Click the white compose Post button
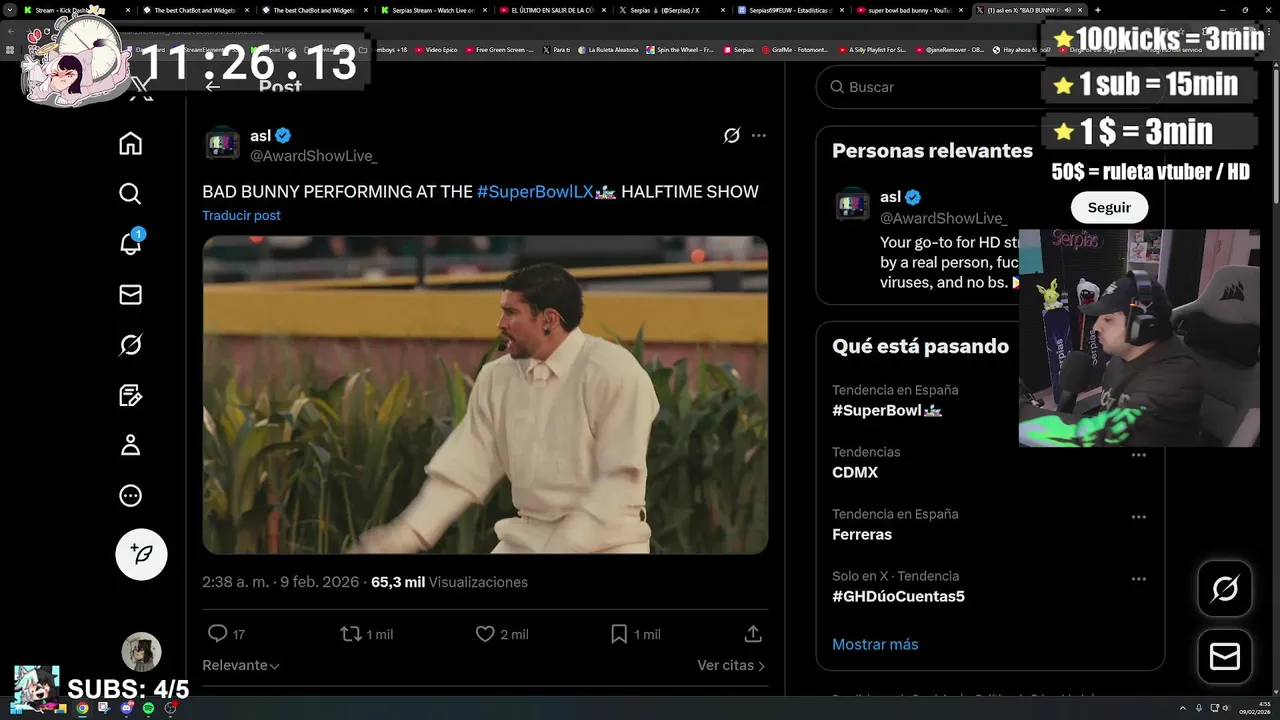The height and width of the screenshot is (720, 1280). (141, 554)
